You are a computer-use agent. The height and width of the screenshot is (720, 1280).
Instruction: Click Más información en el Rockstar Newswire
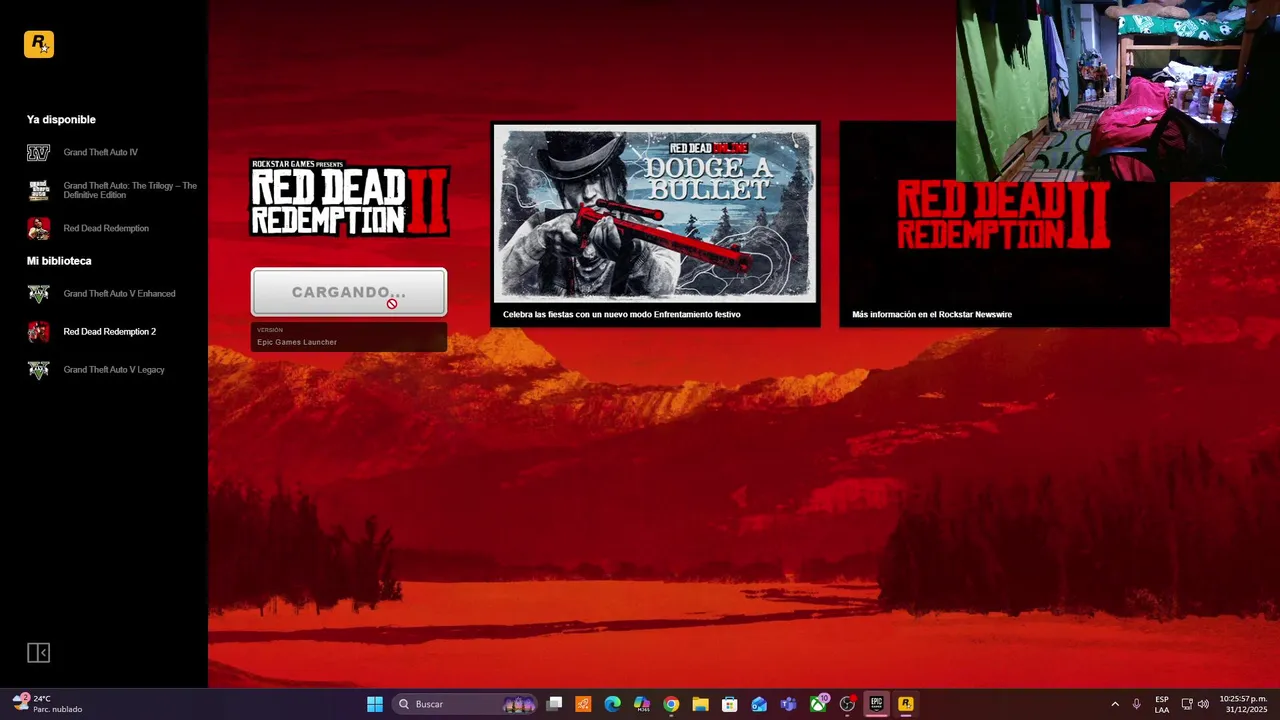pos(932,314)
